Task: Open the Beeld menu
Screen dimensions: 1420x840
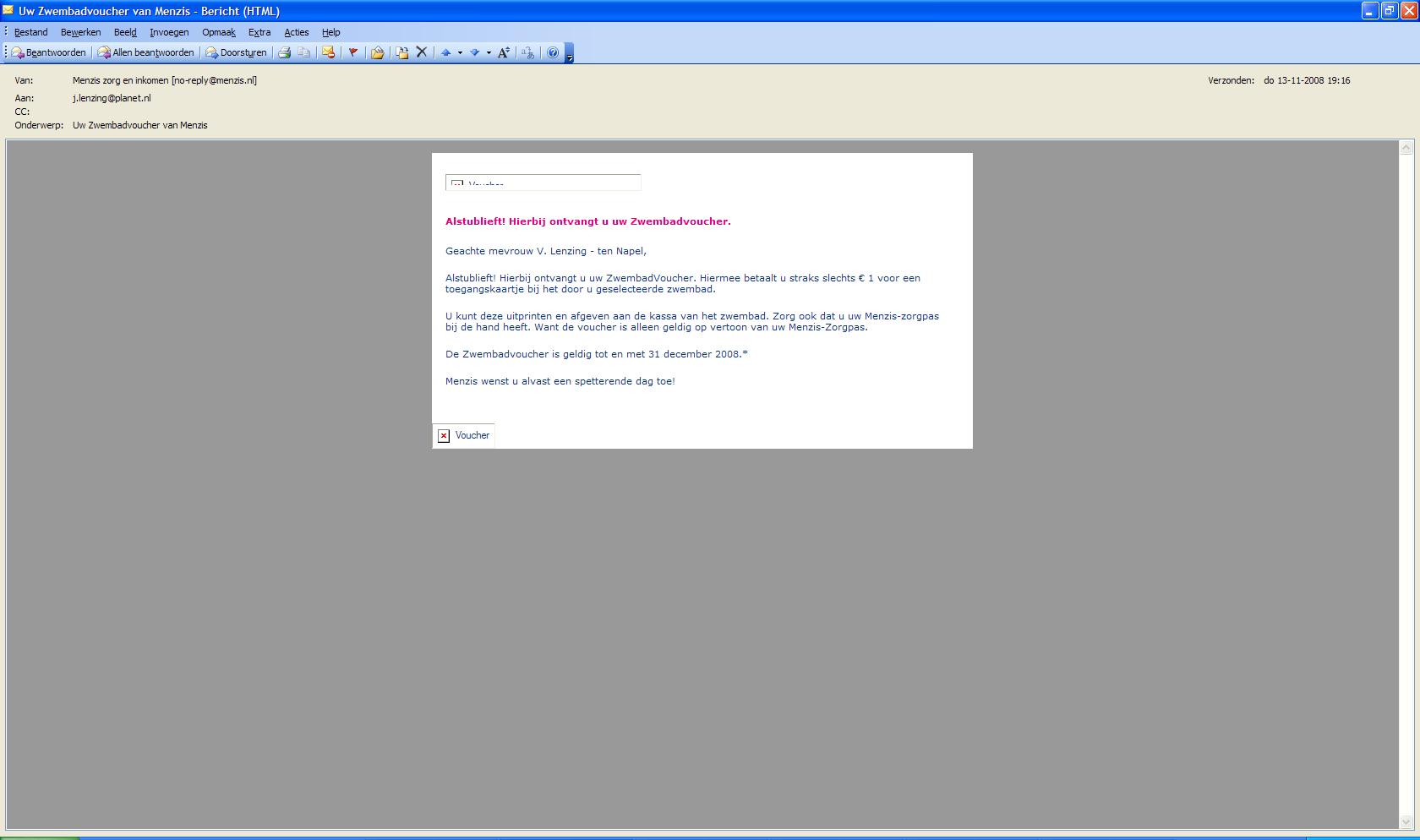Action: 125,32
